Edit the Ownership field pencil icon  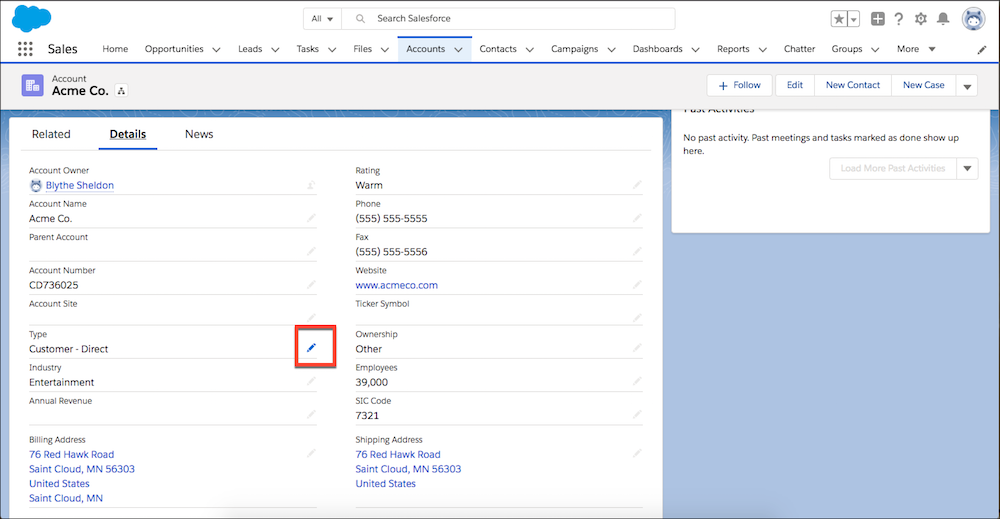637,347
